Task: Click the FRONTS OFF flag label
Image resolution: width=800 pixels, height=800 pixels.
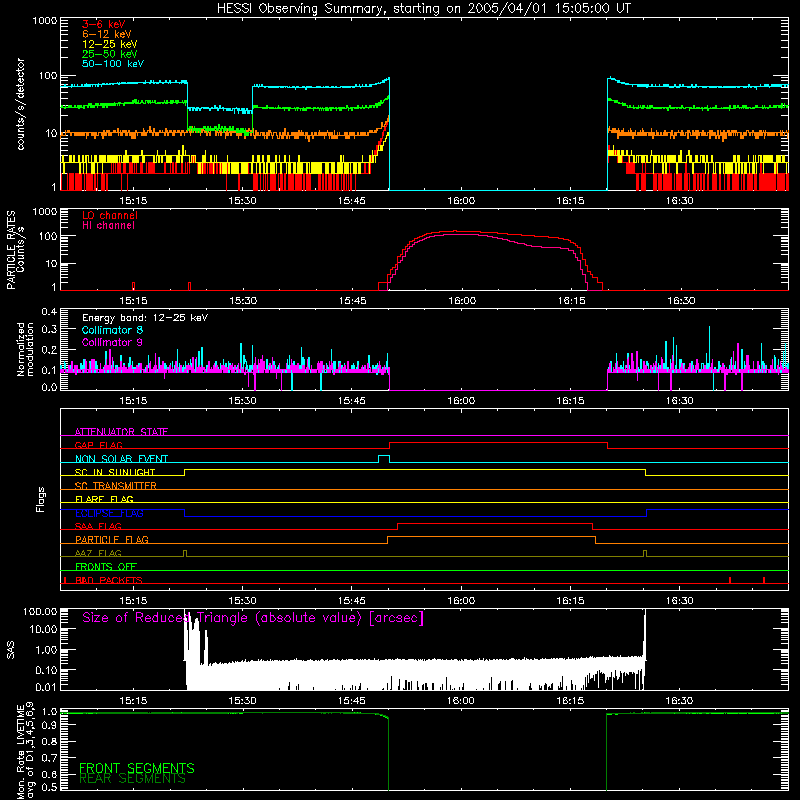Action: pos(106,567)
